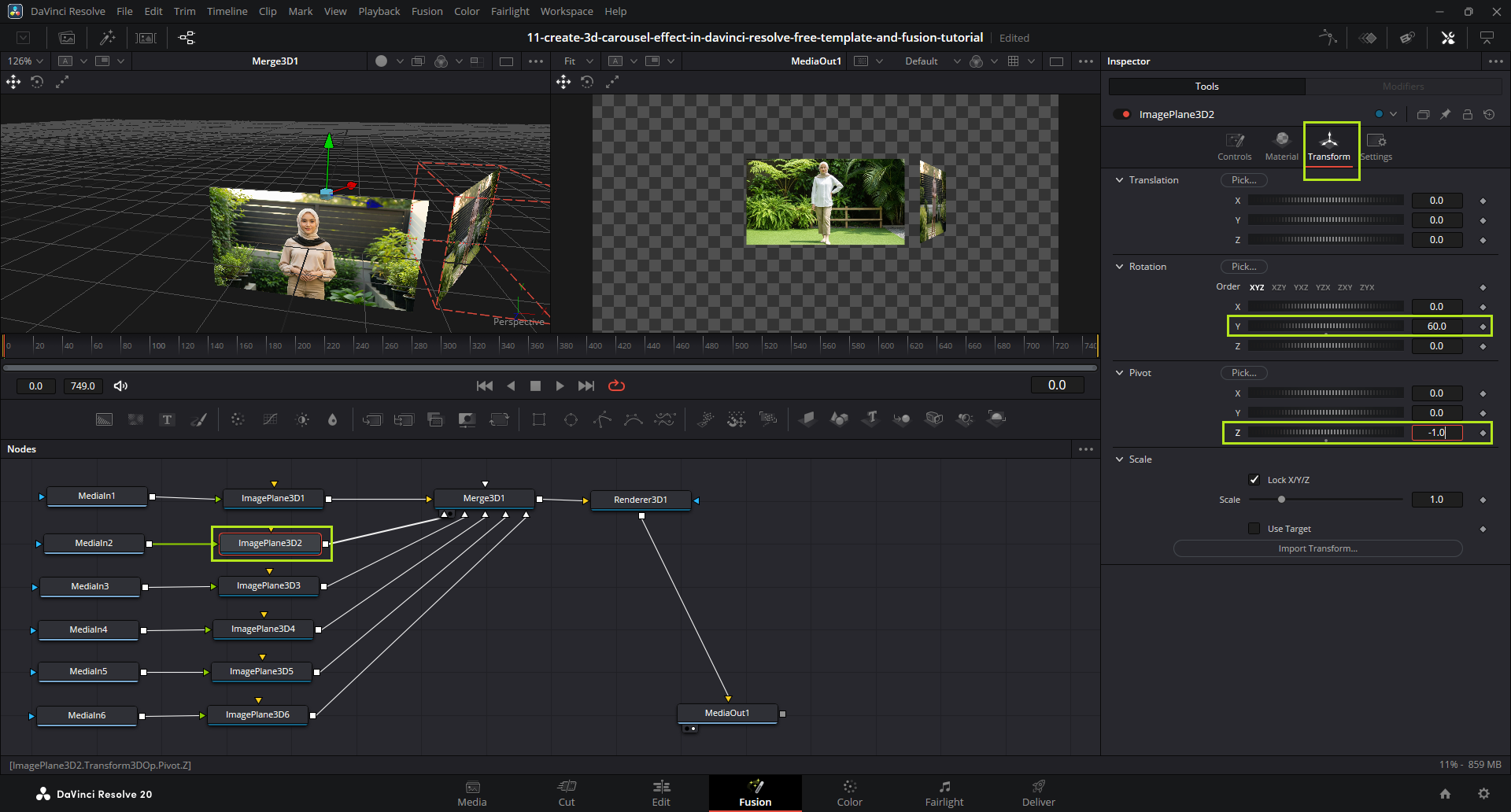Click the Import Transform button
Screen dimensions: 1511x812
[x=1317, y=548]
